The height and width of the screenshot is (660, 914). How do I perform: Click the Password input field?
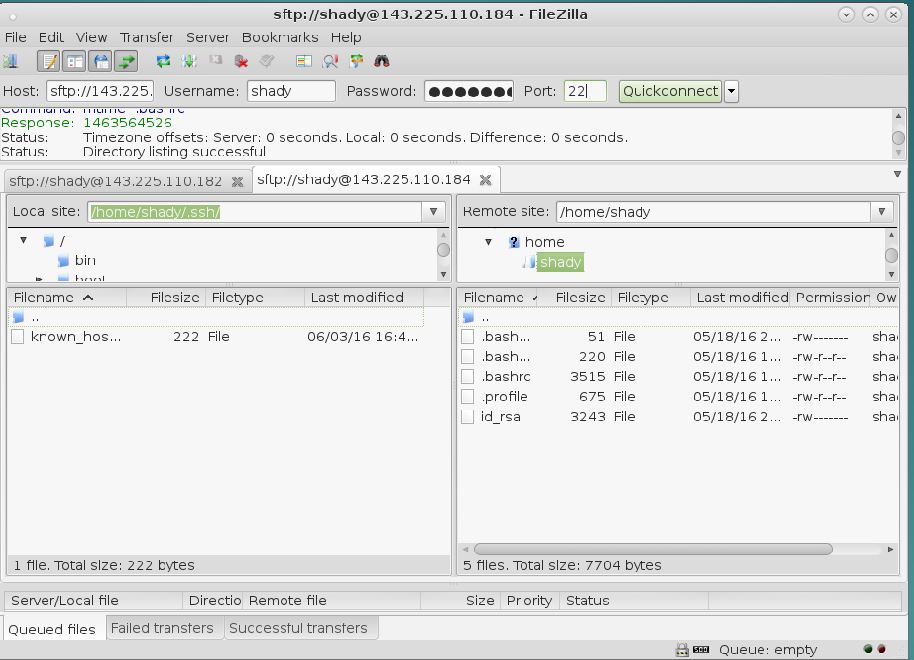pos(469,91)
